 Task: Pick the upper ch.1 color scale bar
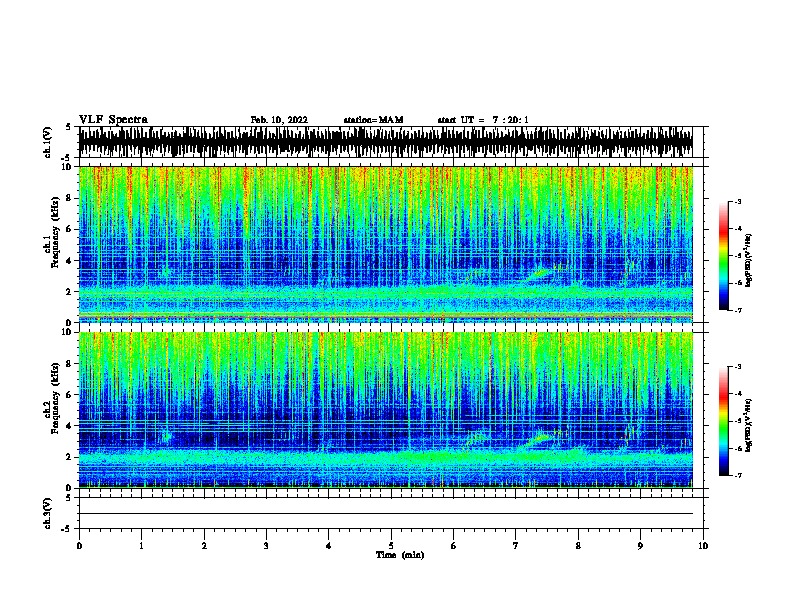[x=724, y=256]
